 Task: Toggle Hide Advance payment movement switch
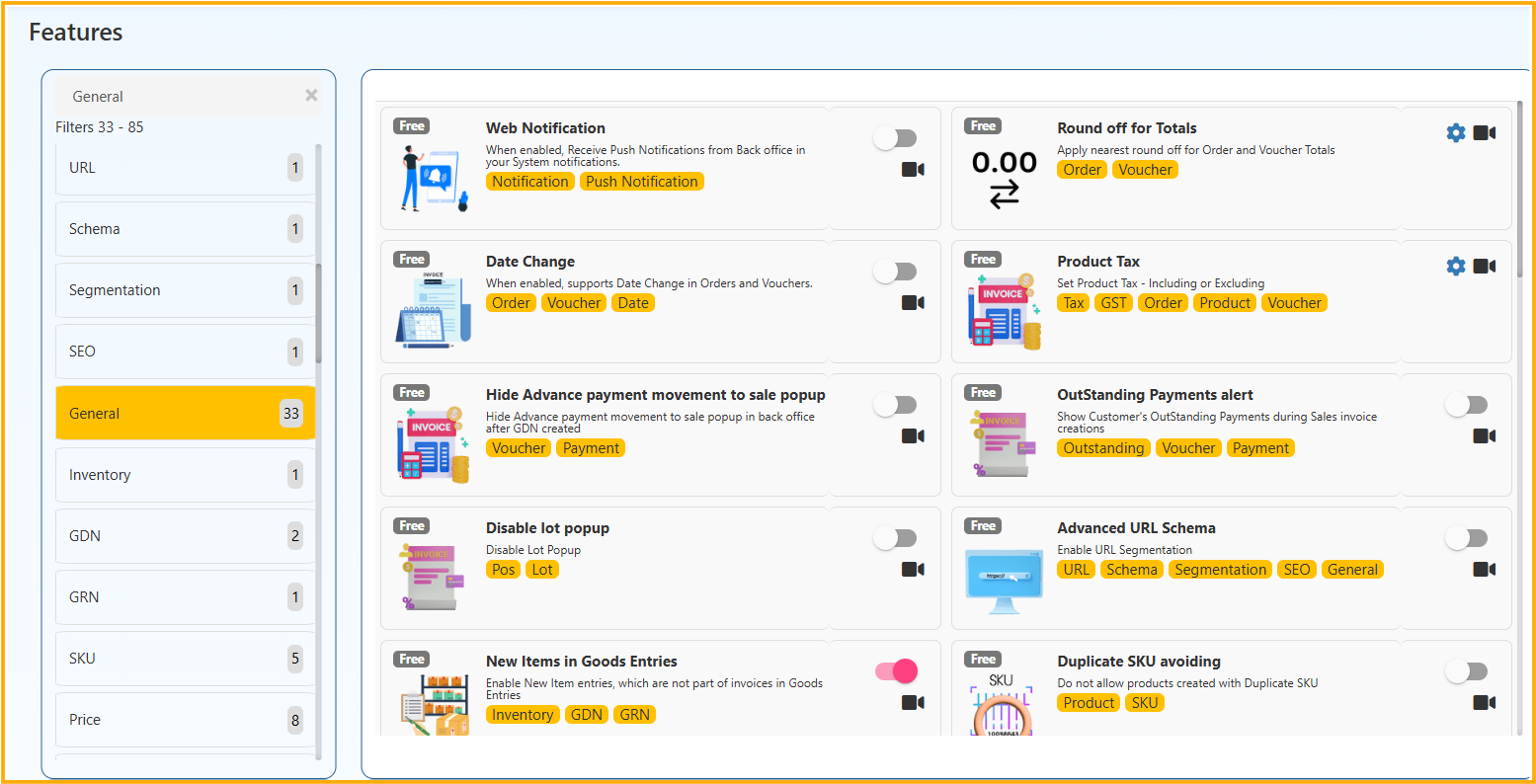896,406
